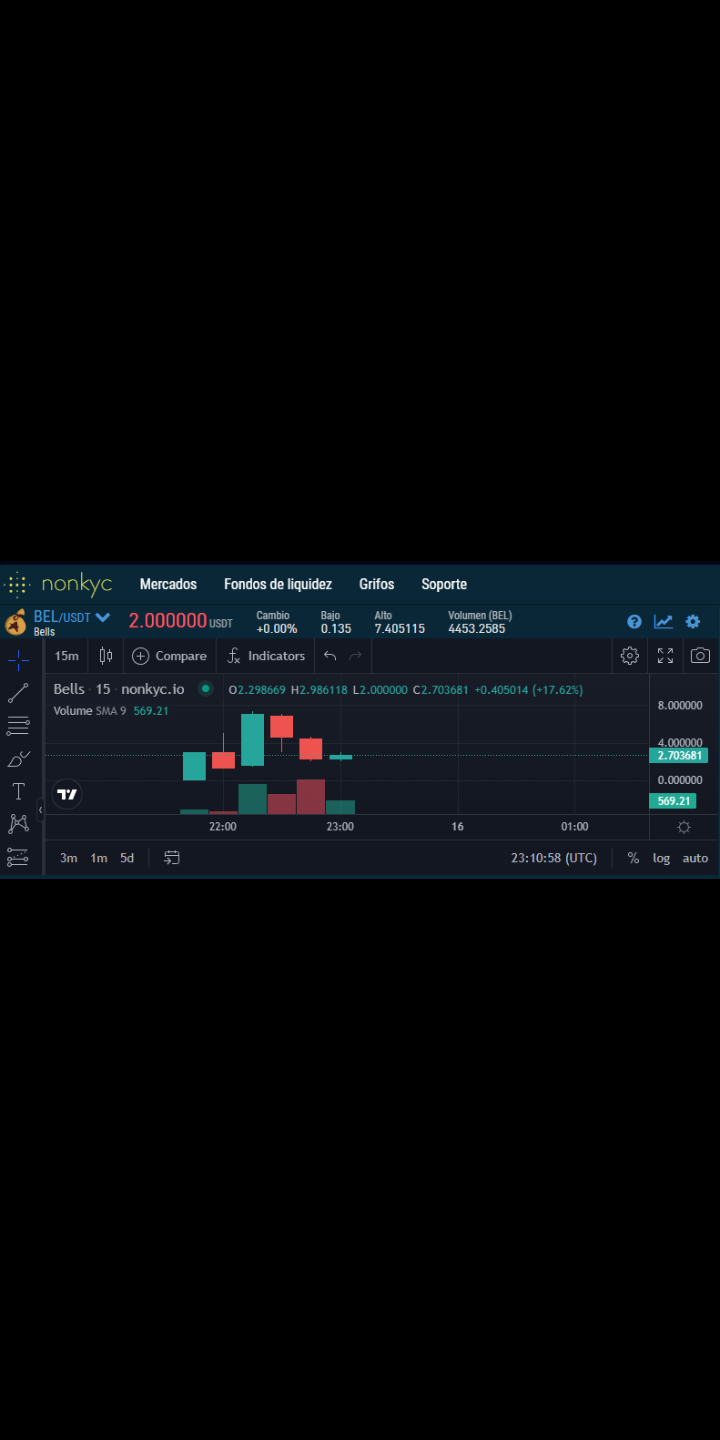Viewport: 720px width, 1440px height.
Task: Open the Indicators dialog
Action: [x=266, y=656]
